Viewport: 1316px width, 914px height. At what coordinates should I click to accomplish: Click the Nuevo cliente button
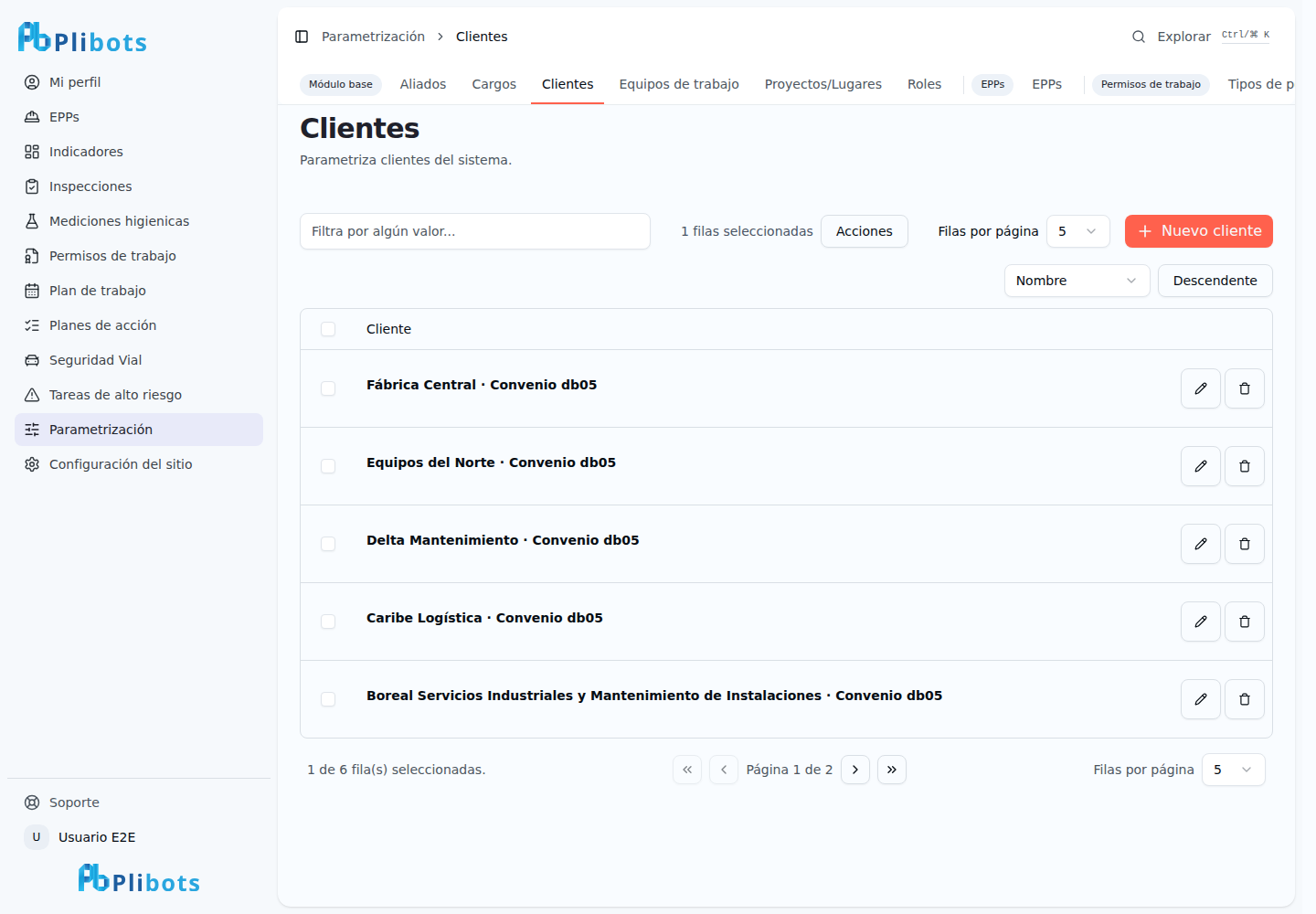tap(1199, 231)
